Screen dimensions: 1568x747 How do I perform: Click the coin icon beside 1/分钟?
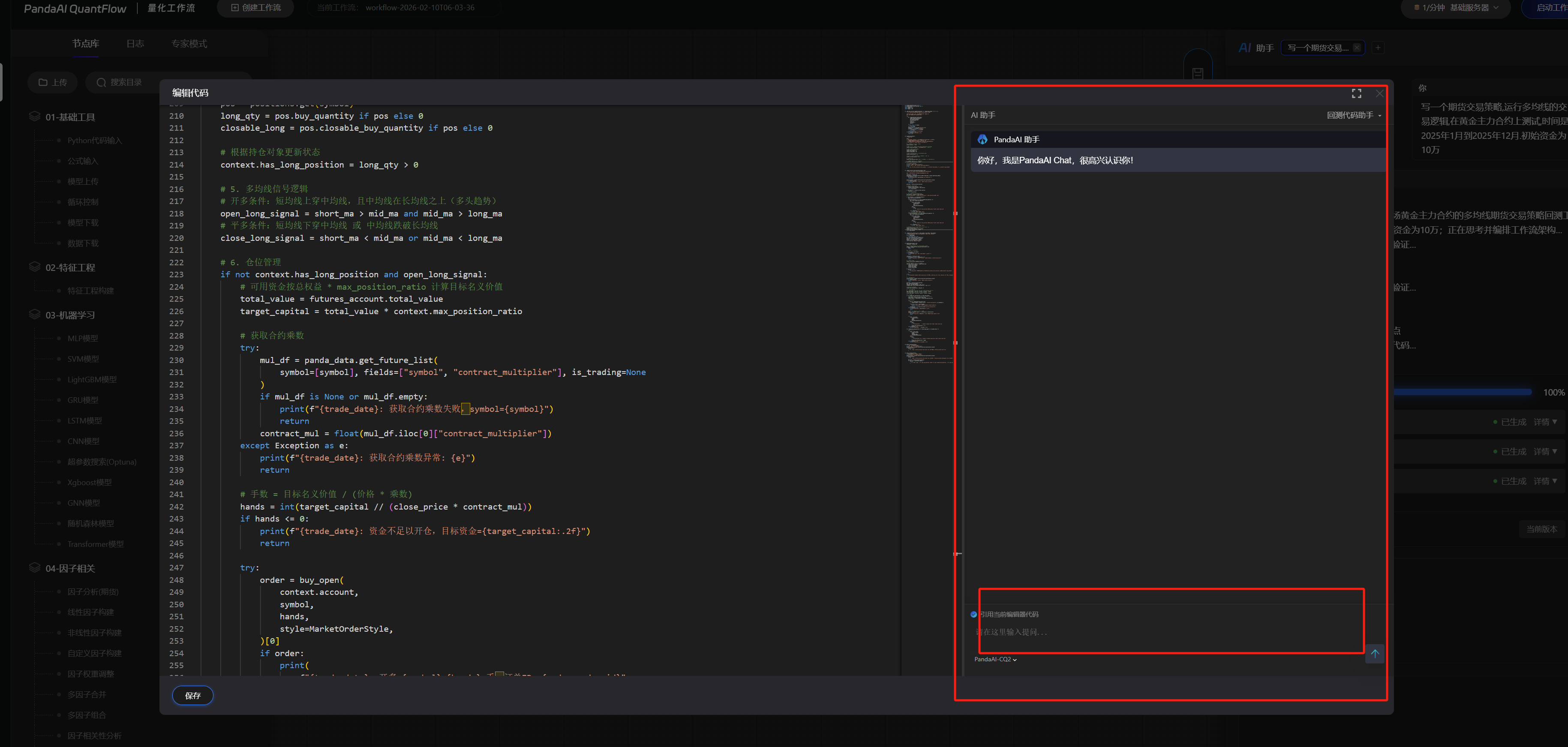[1416, 8]
